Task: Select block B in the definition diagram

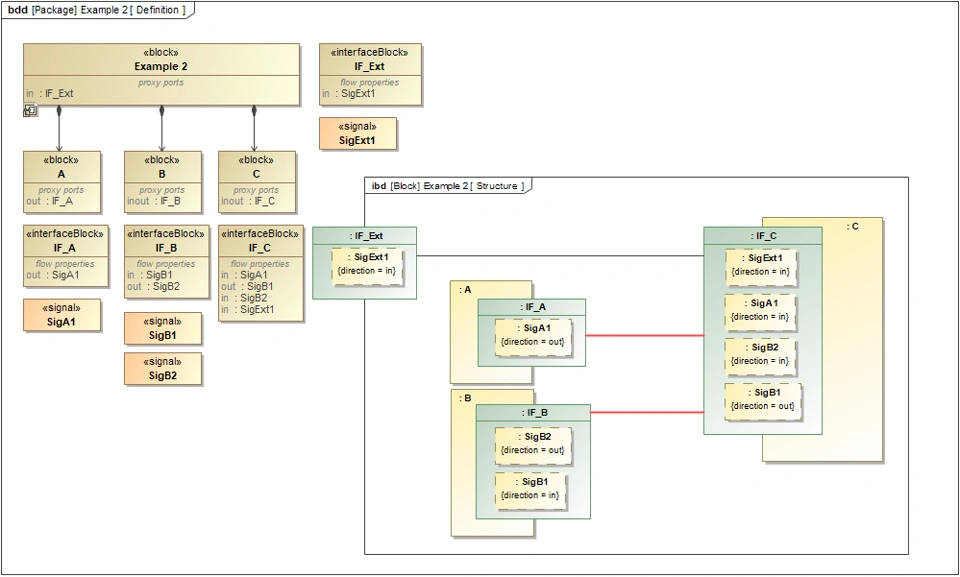Action: (x=163, y=182)
